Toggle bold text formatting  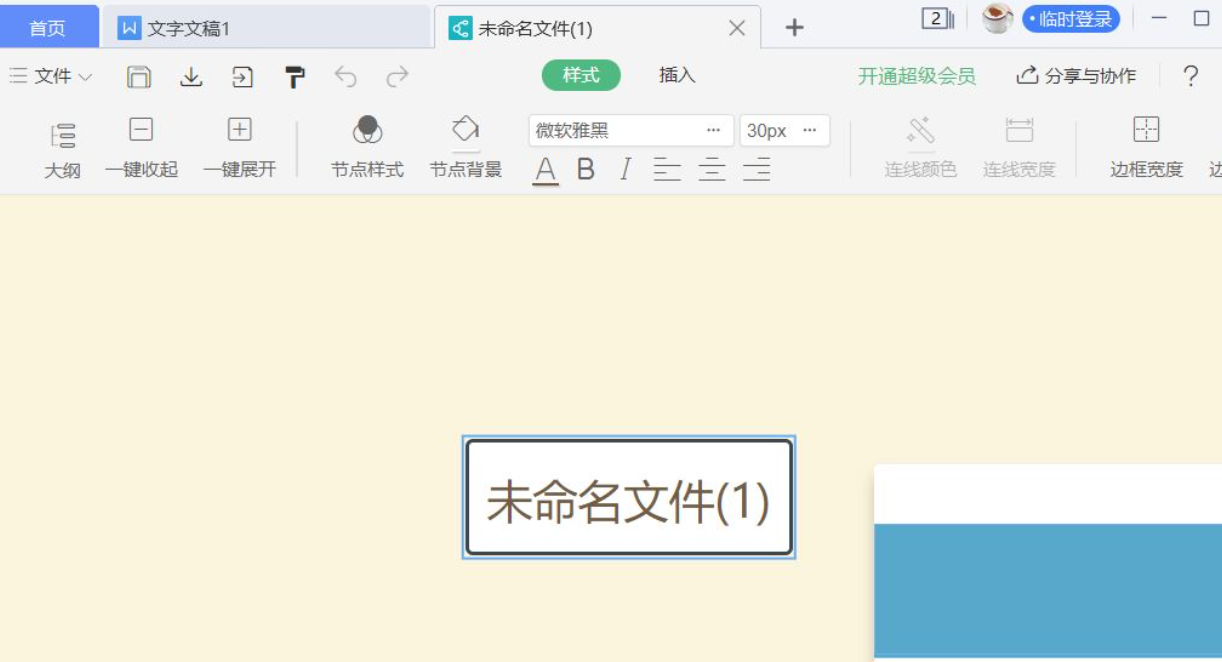coord(586,170)
